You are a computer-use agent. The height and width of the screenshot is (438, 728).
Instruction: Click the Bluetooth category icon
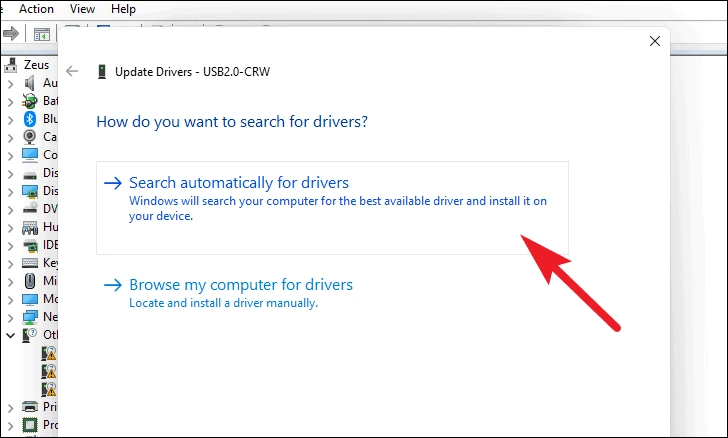30,119
